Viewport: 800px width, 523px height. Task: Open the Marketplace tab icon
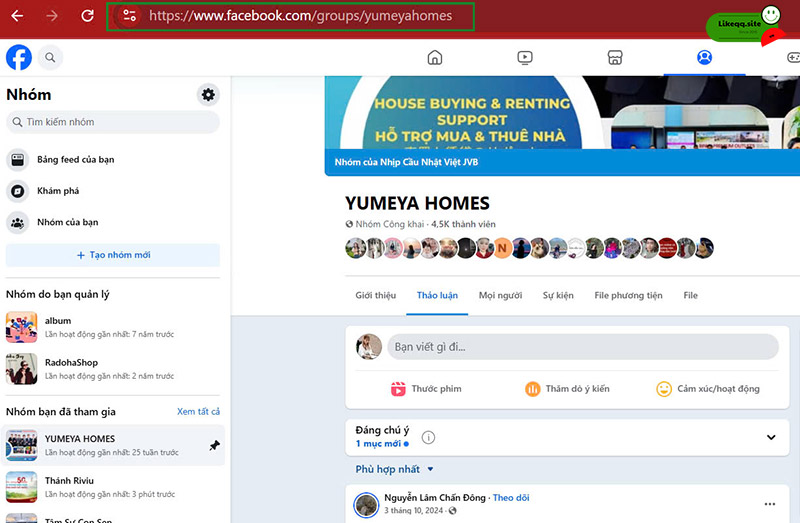[x=615, y=57]
